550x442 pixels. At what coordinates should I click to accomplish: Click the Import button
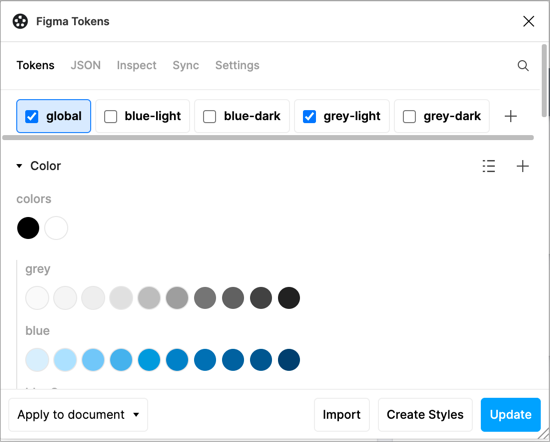point(342,415)
